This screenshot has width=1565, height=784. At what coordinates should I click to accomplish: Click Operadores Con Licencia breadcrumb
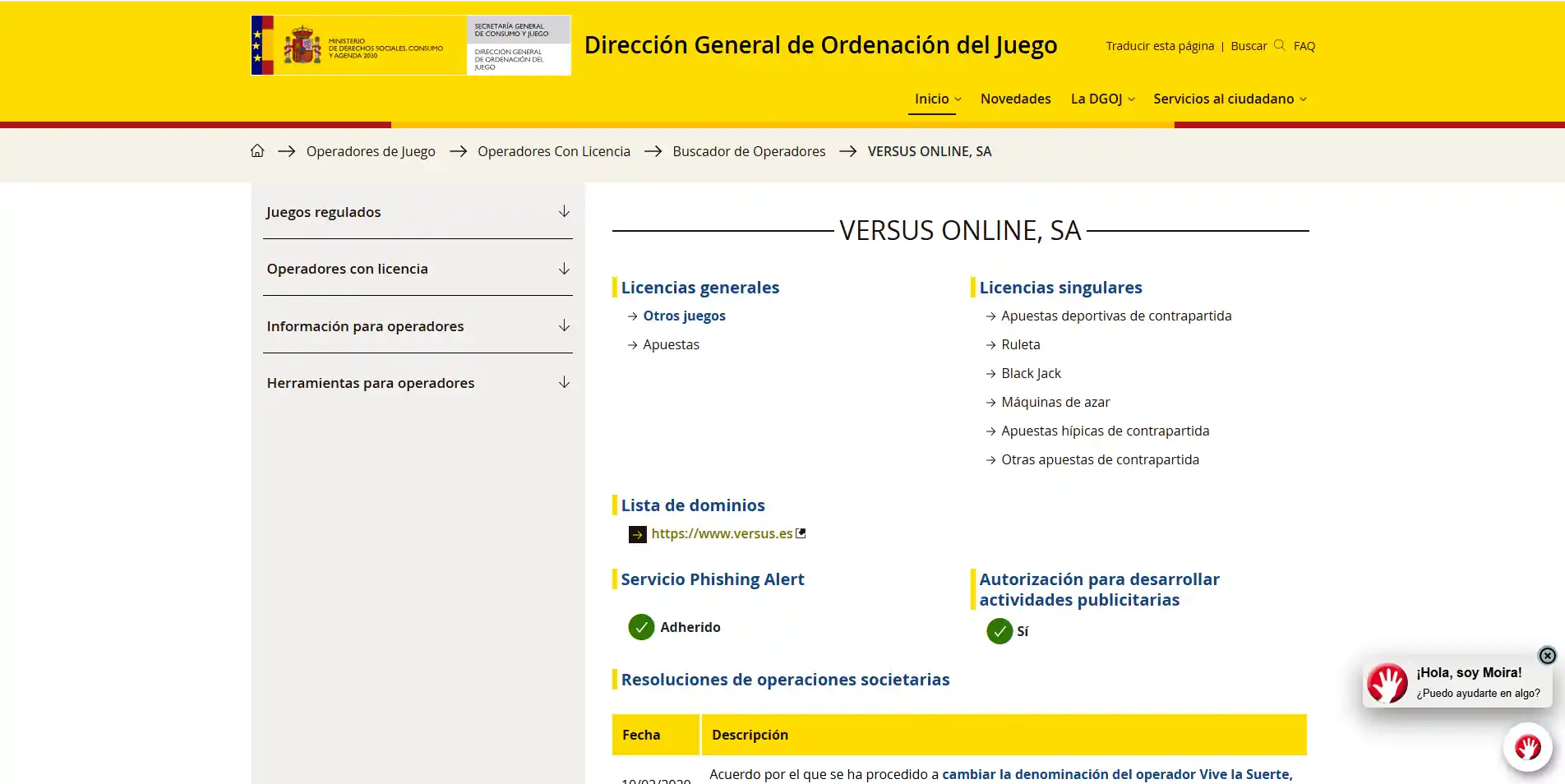(x=554, y=151)
